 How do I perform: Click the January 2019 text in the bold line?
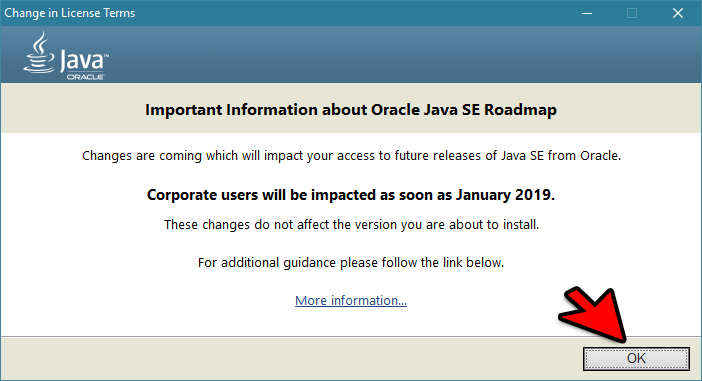[x=505, y=195]
